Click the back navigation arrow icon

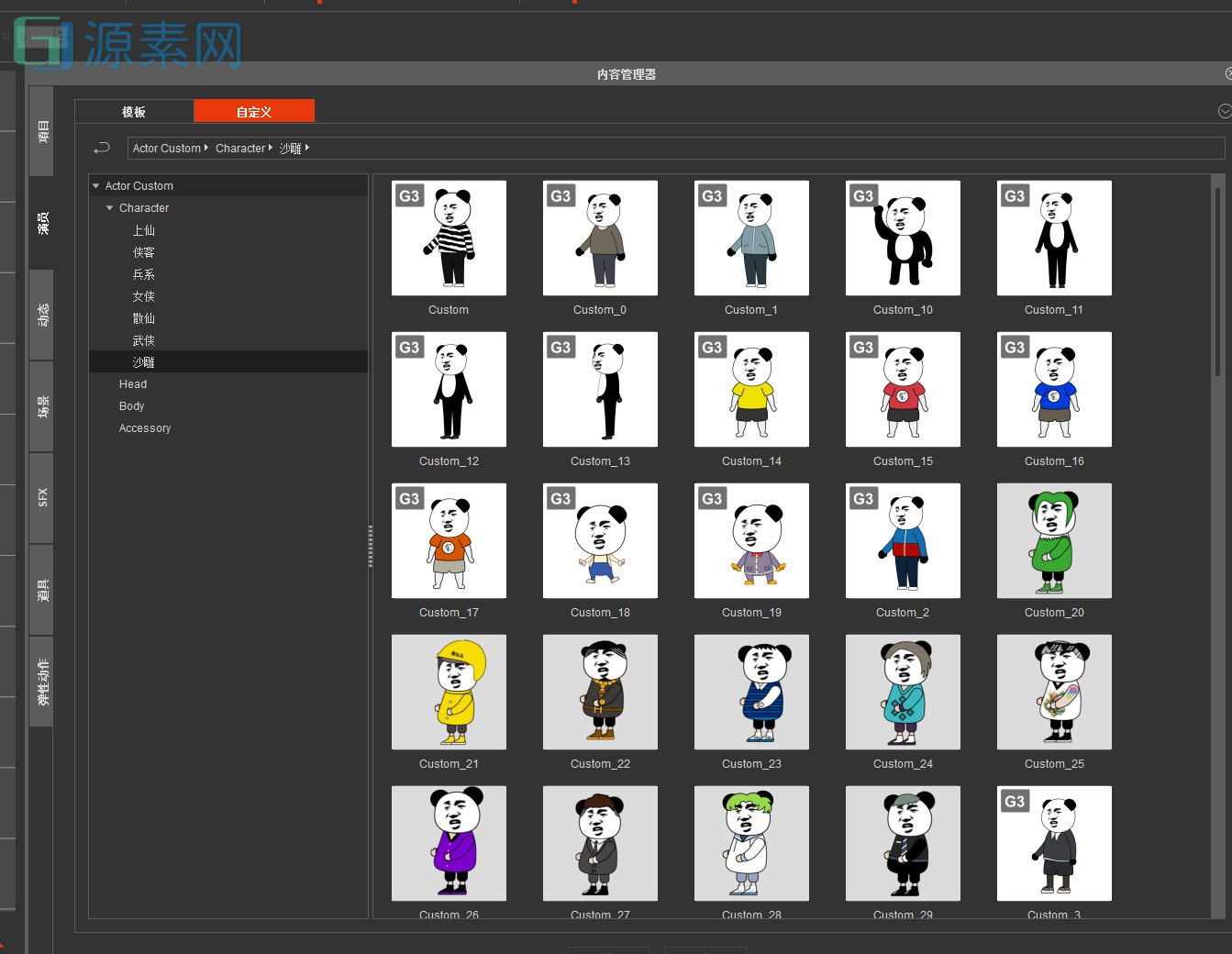coord(102,148)
